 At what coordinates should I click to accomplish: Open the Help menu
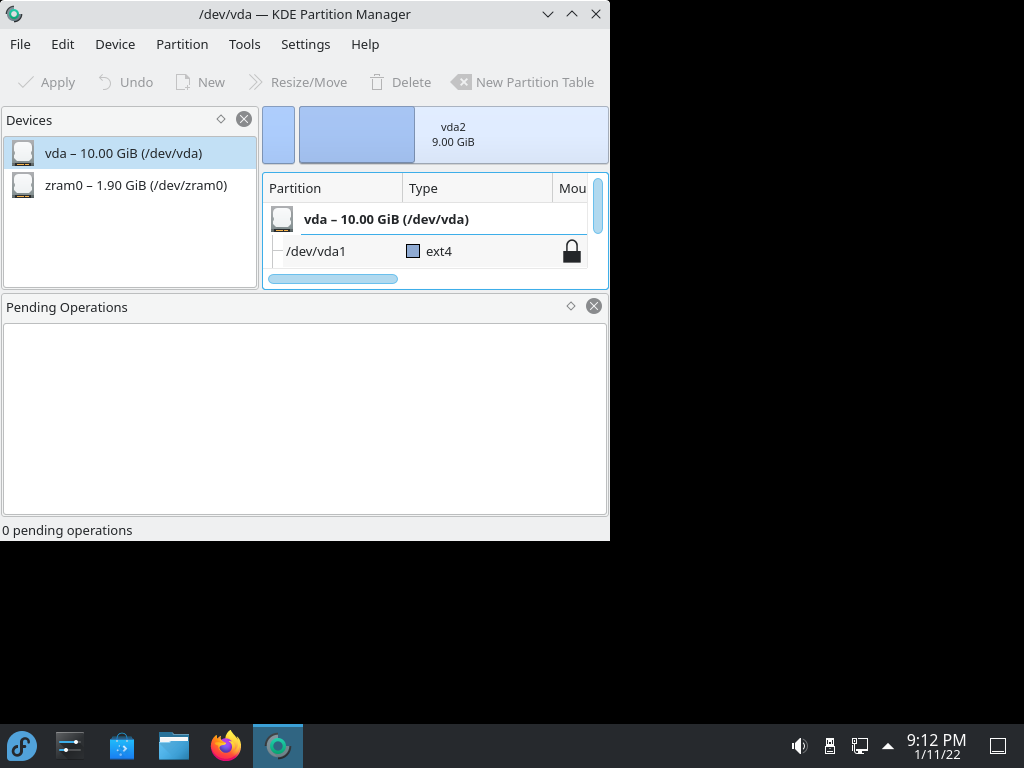tap(365, 44)
